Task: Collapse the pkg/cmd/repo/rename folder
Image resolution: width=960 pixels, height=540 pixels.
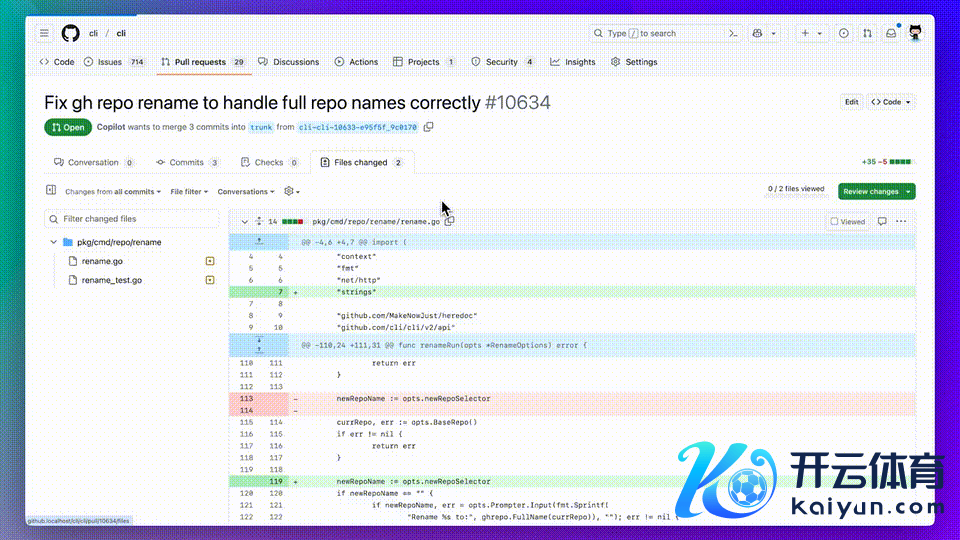Action: tap(53, 242)
